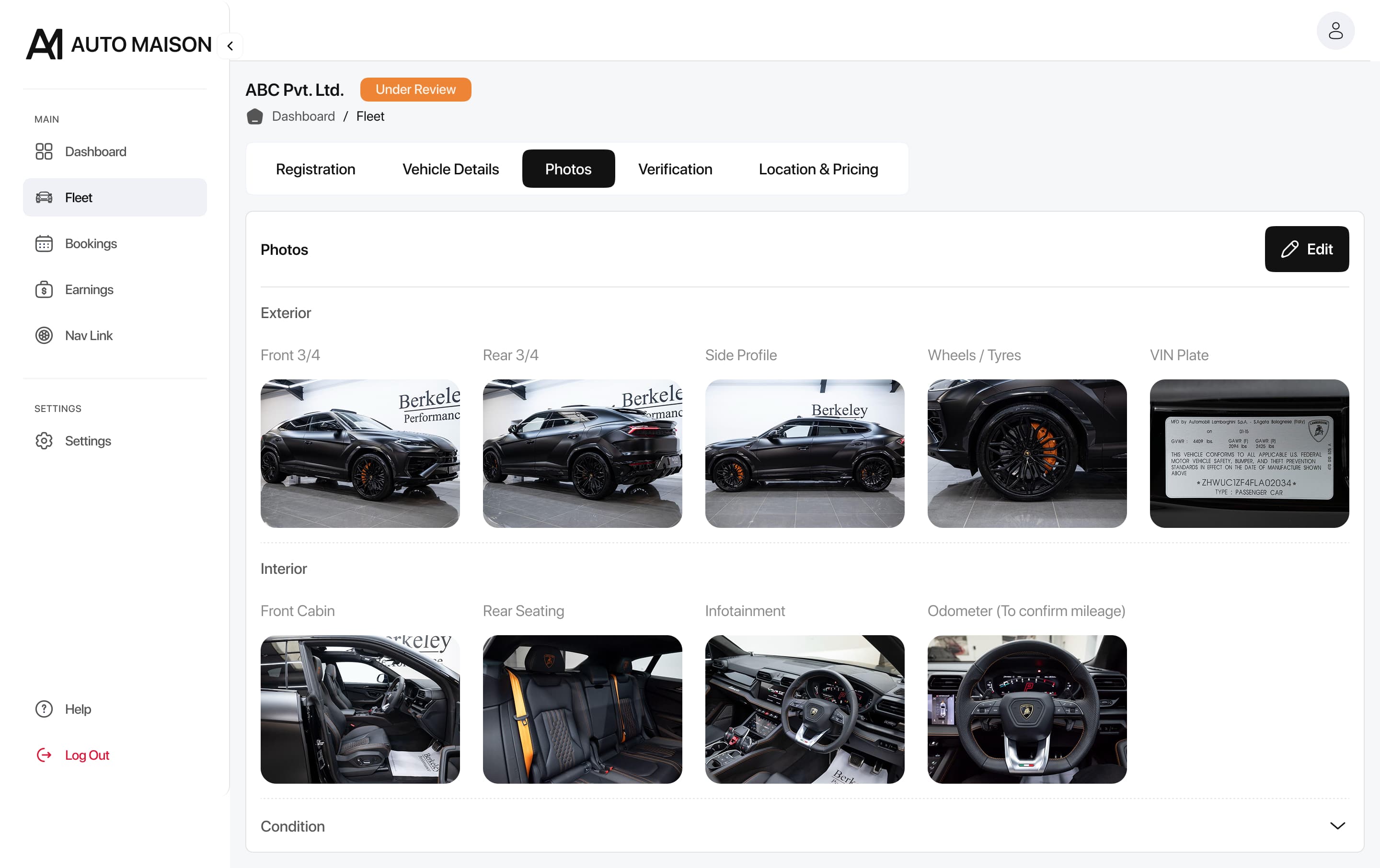Click the Dashboard grid icon in sidebar

tap(44, 151)
